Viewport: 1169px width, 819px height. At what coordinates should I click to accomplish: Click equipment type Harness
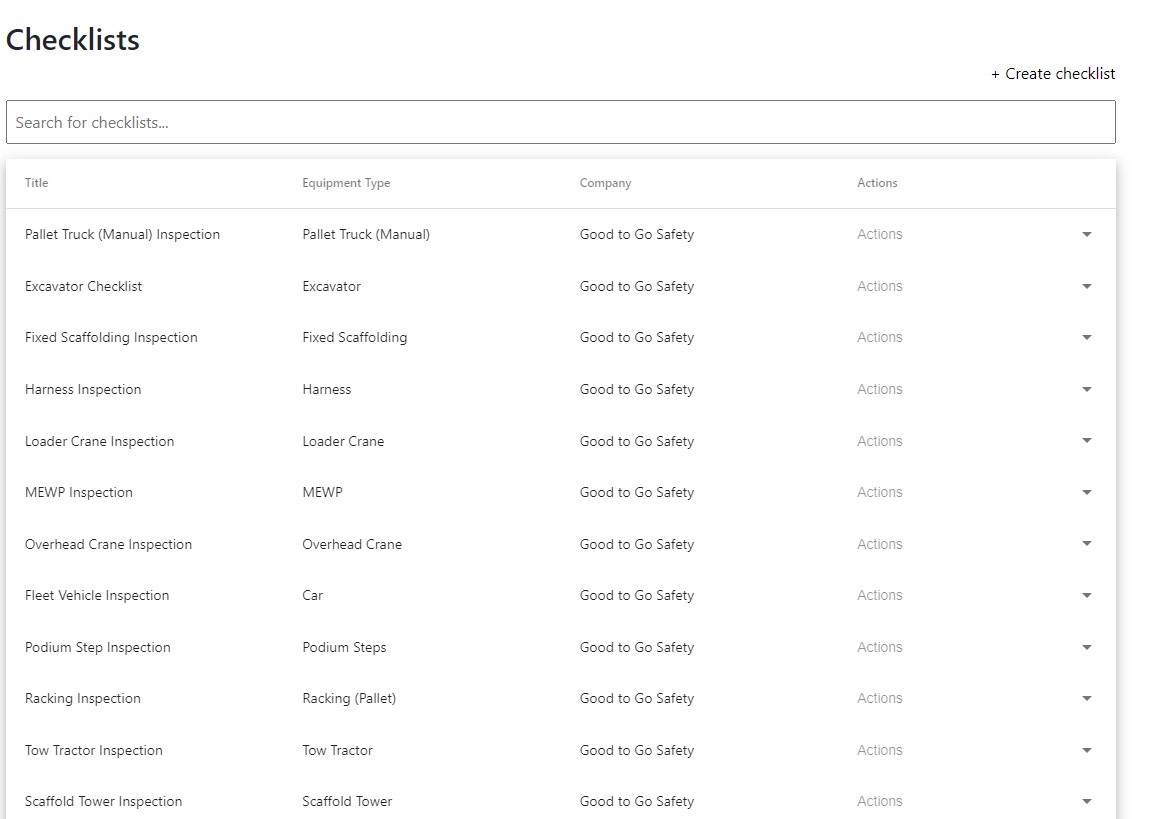click(x=327, y=389)
